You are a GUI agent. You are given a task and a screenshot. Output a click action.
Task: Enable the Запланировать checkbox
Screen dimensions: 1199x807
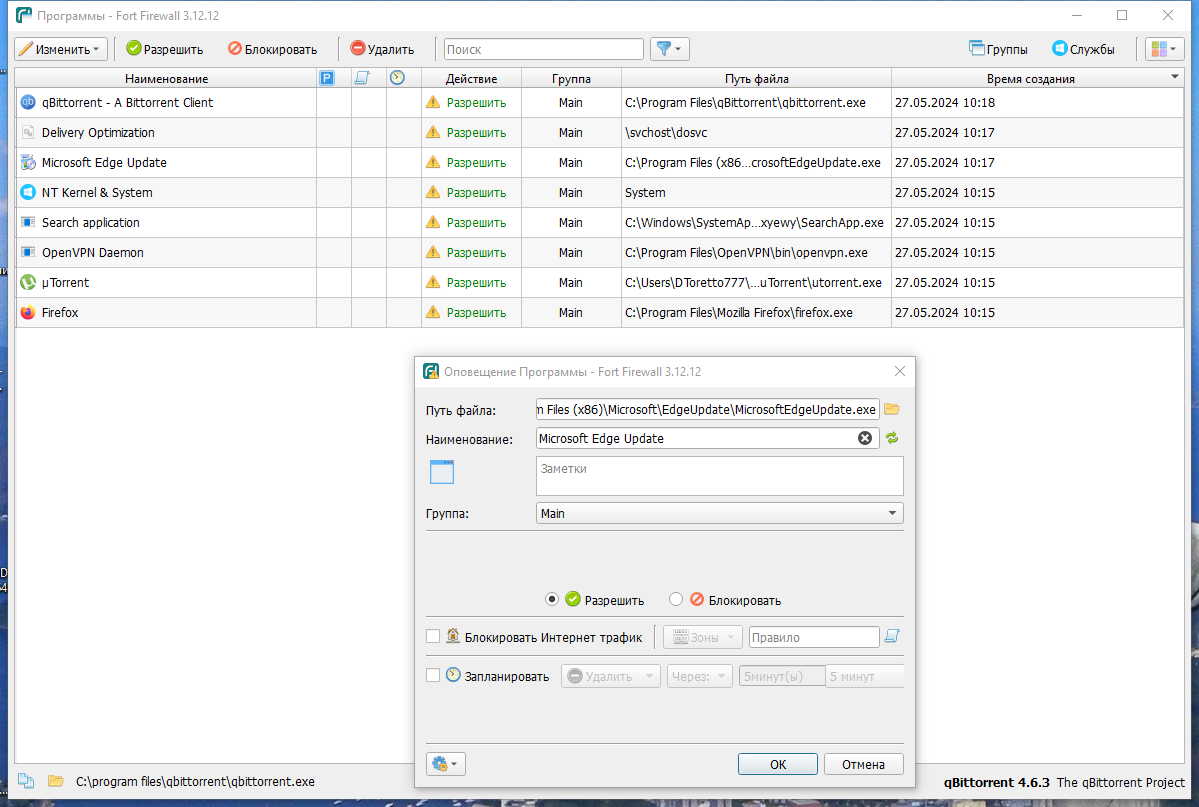tap(433, 675)
